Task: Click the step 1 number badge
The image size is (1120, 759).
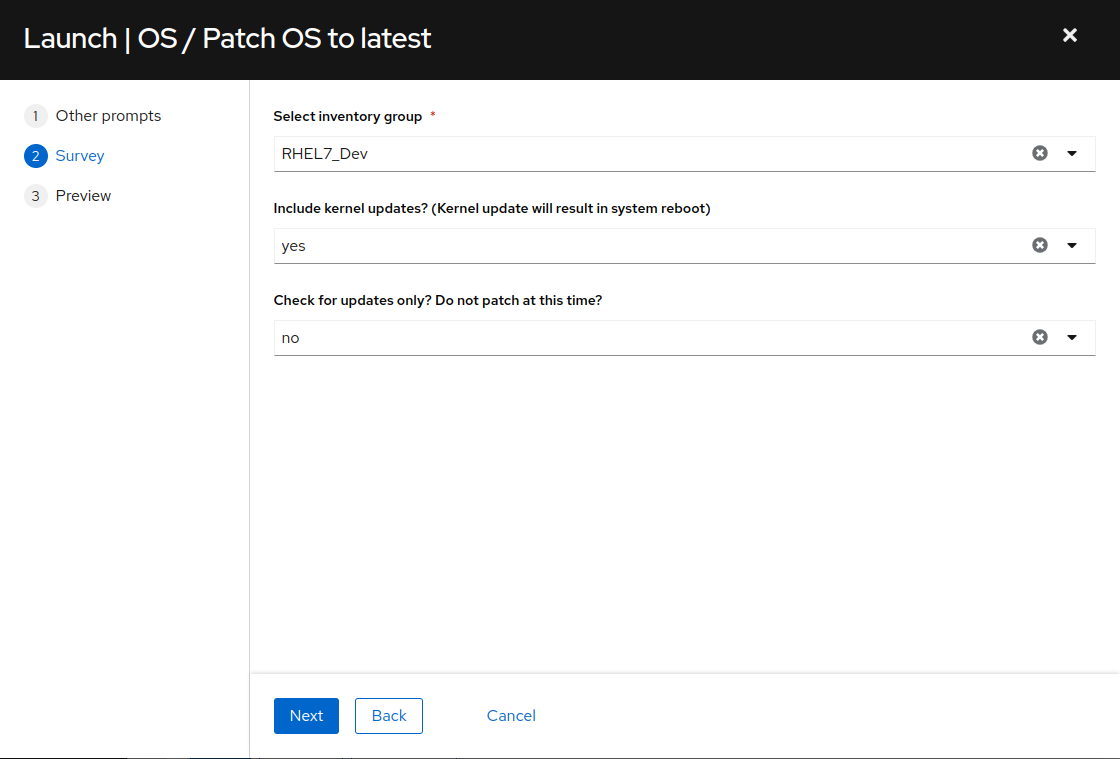Action: [36, 116]
